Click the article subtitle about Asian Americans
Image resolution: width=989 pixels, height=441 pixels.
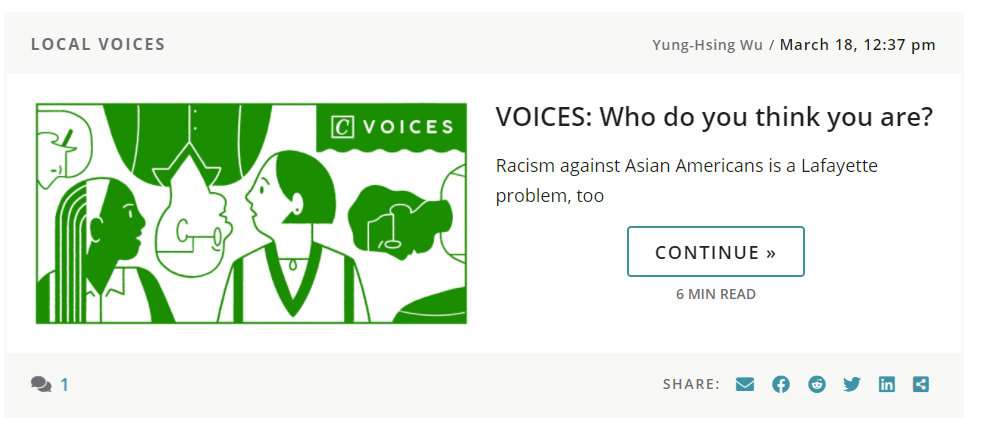pos(686,180)
